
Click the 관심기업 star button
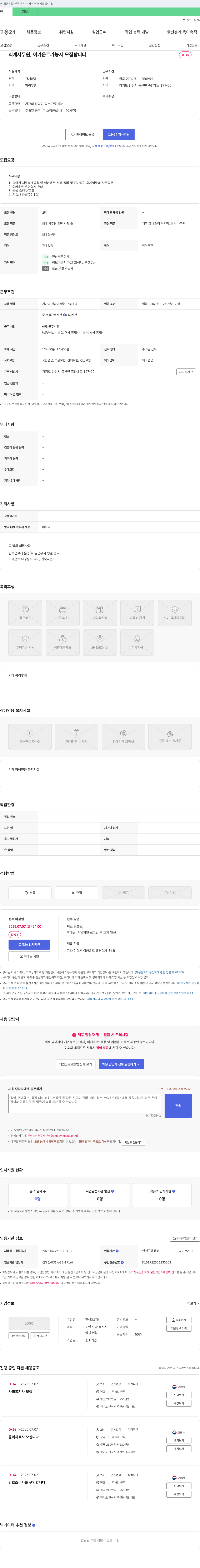tap(18, 1335)
